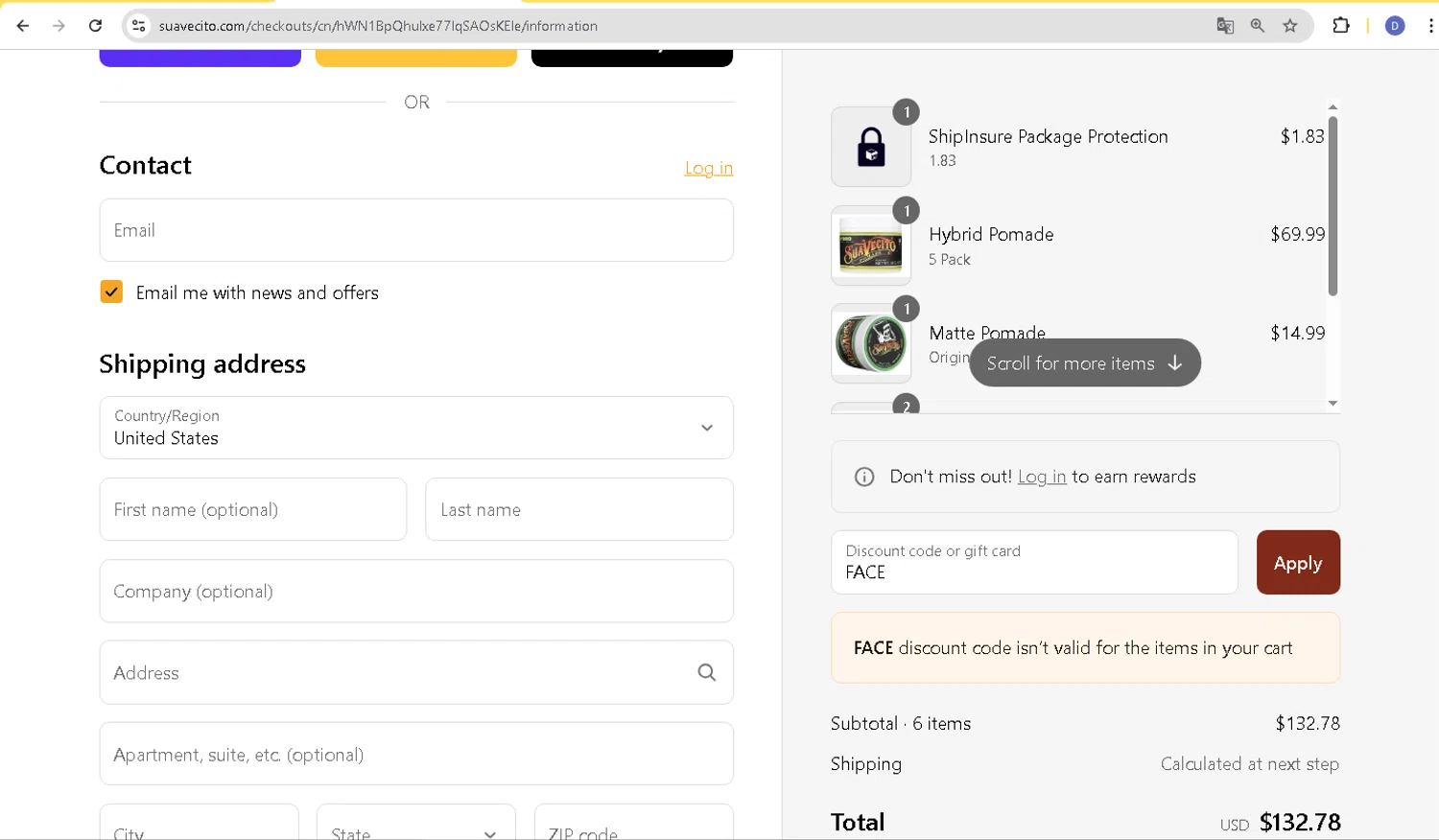Click Log in to earn rewards link
The image size is (1439, 840).
coord(1042,477)
